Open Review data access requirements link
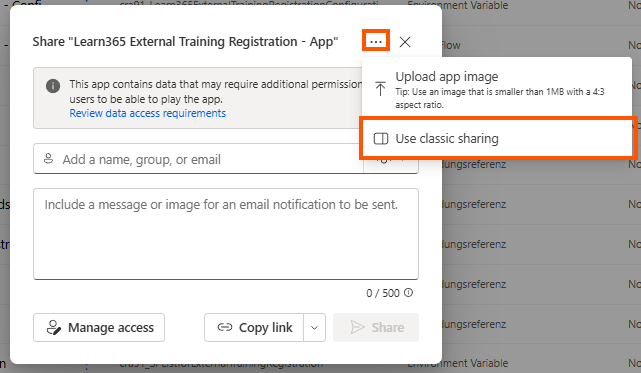Viewport: 641px width, 373px height. click(147, 113)
